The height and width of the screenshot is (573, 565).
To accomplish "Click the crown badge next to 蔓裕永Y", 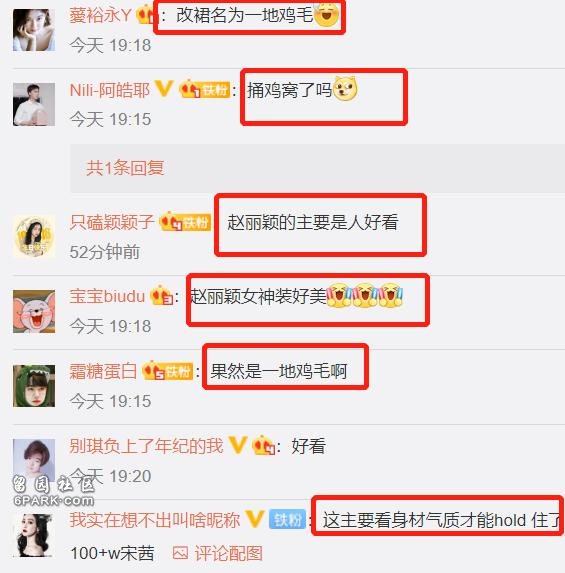I will tap(147, 15).
